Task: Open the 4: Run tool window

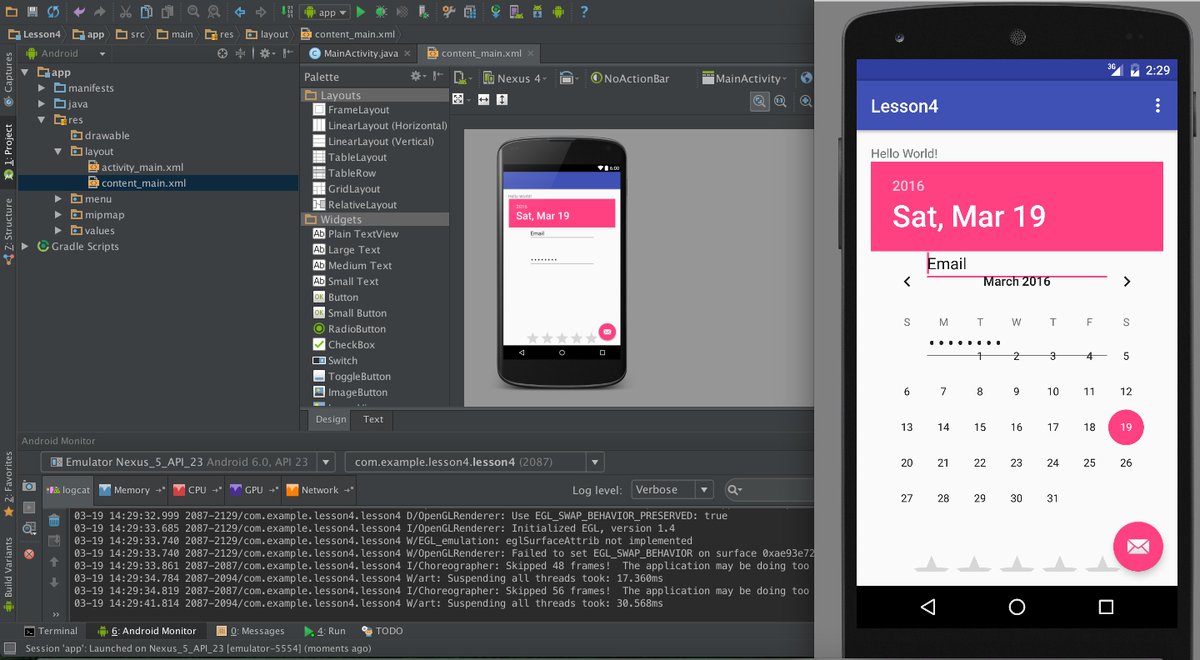Action: 324,631
